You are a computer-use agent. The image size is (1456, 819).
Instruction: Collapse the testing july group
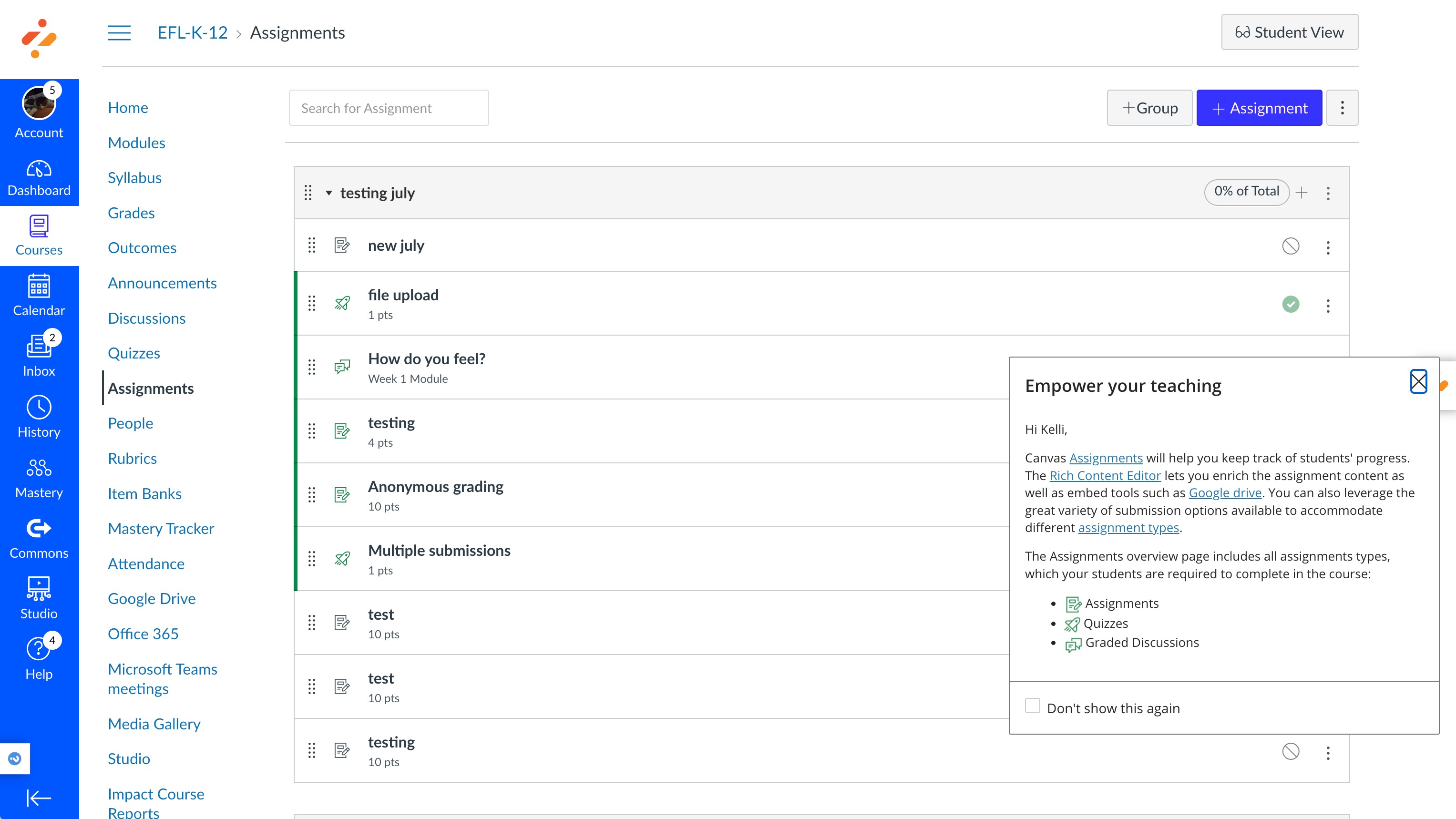tap(328, 193)
